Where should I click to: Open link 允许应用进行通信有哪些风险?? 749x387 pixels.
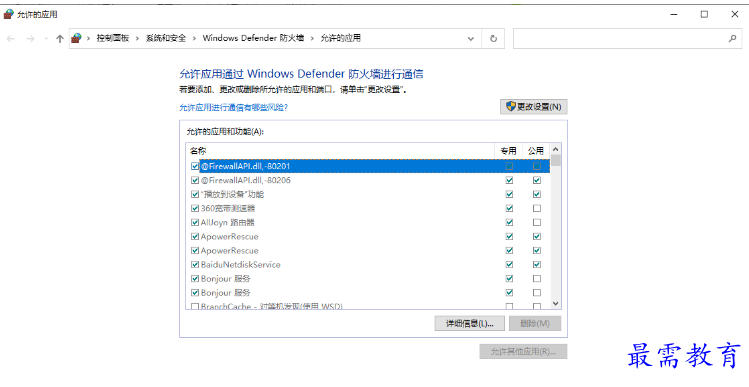(x=234, y=108)
